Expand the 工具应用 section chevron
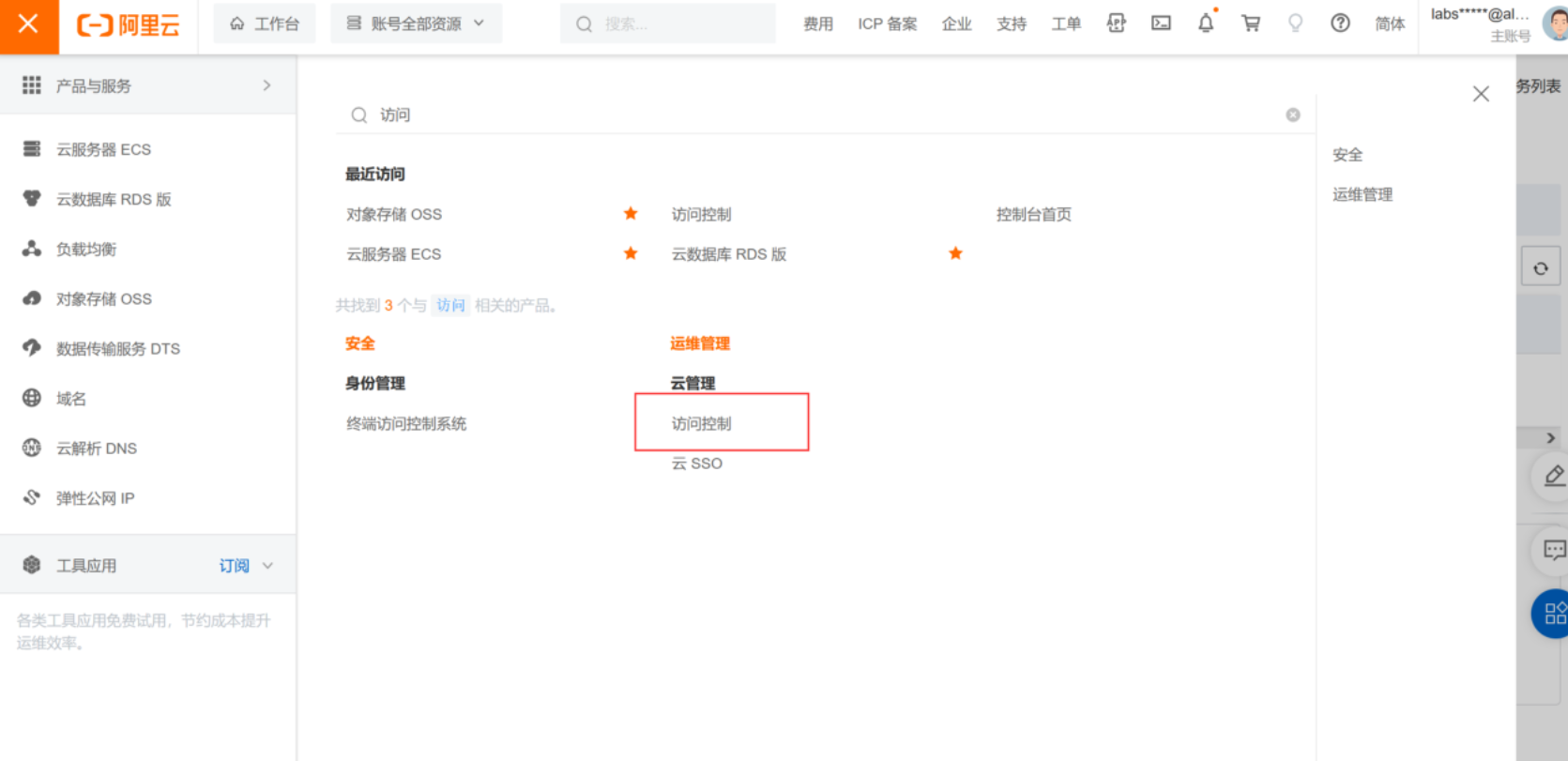 [x=268, y=566]
